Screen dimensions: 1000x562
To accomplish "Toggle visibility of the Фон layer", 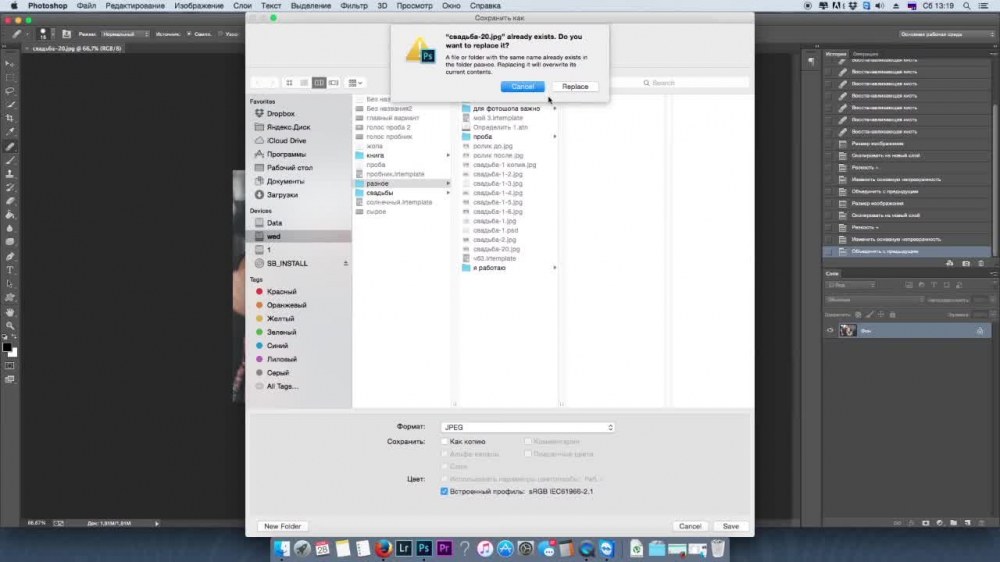I will tap(830, 331).
